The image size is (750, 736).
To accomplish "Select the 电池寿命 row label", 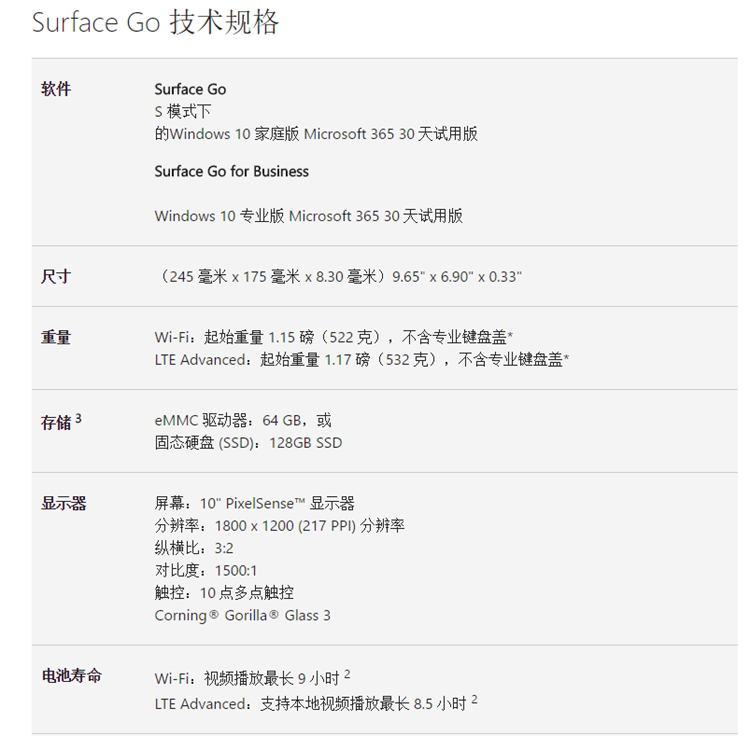I will pos(71,676).
